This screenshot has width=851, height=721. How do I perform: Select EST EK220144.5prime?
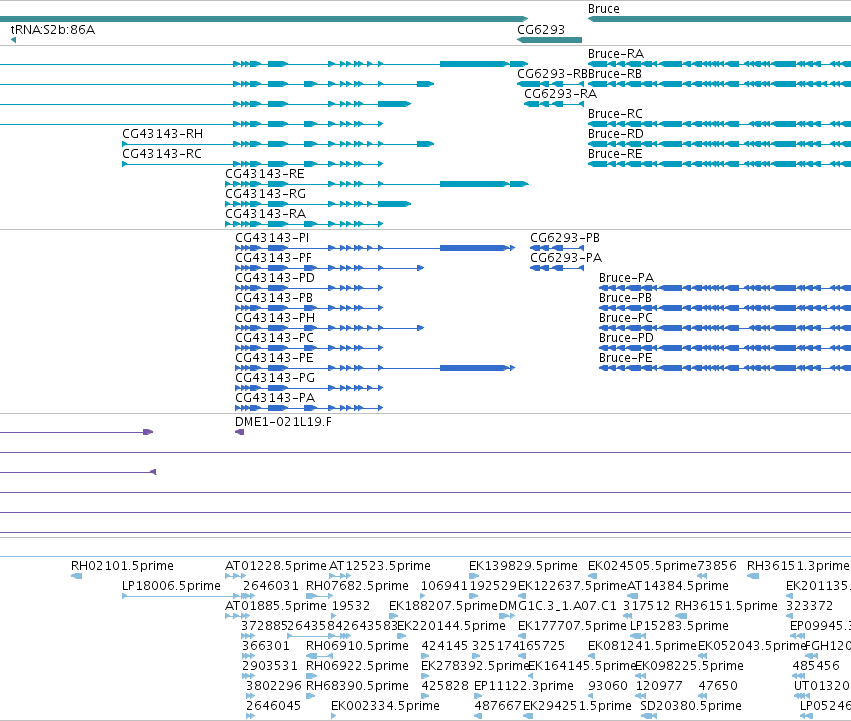(x=452, y=627)
